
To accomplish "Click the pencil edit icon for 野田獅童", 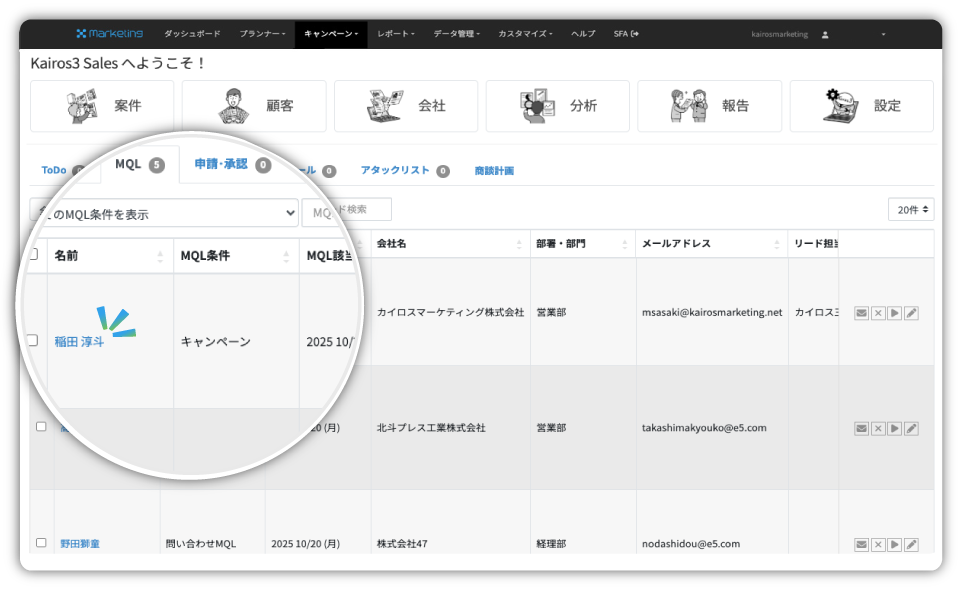I will [910, 544].
